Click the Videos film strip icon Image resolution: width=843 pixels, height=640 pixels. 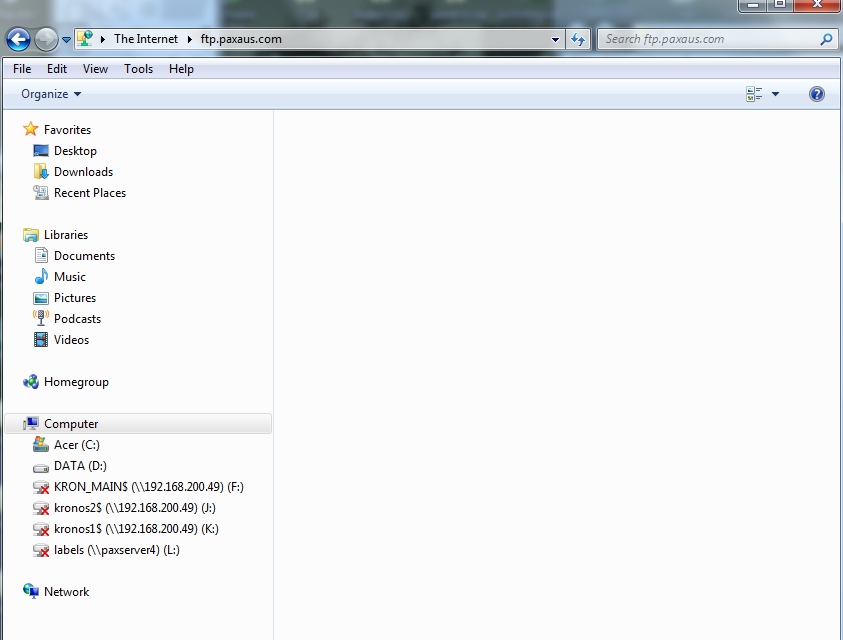41,339
